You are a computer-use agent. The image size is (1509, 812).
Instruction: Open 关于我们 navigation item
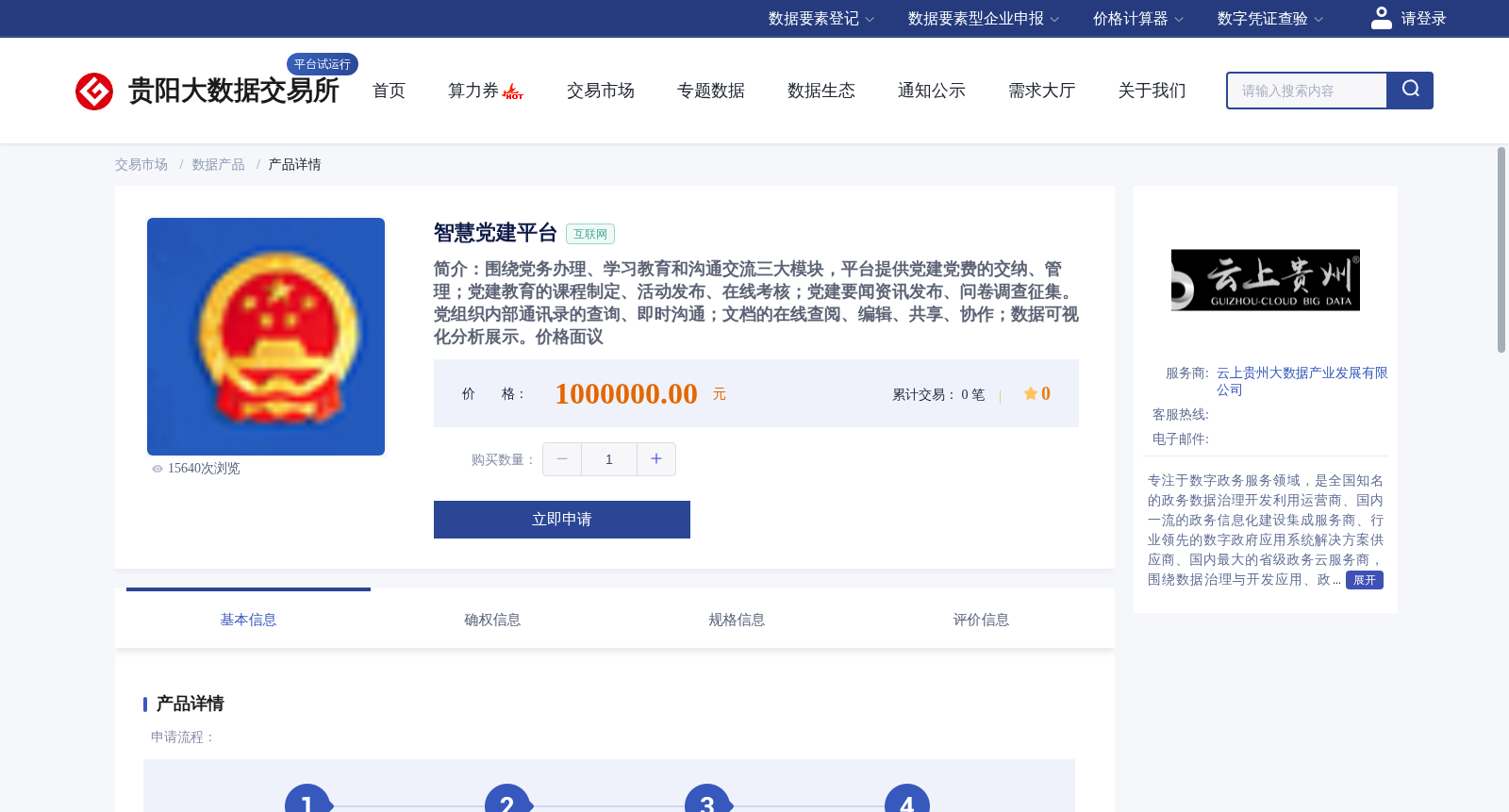tap(1152, 91)
